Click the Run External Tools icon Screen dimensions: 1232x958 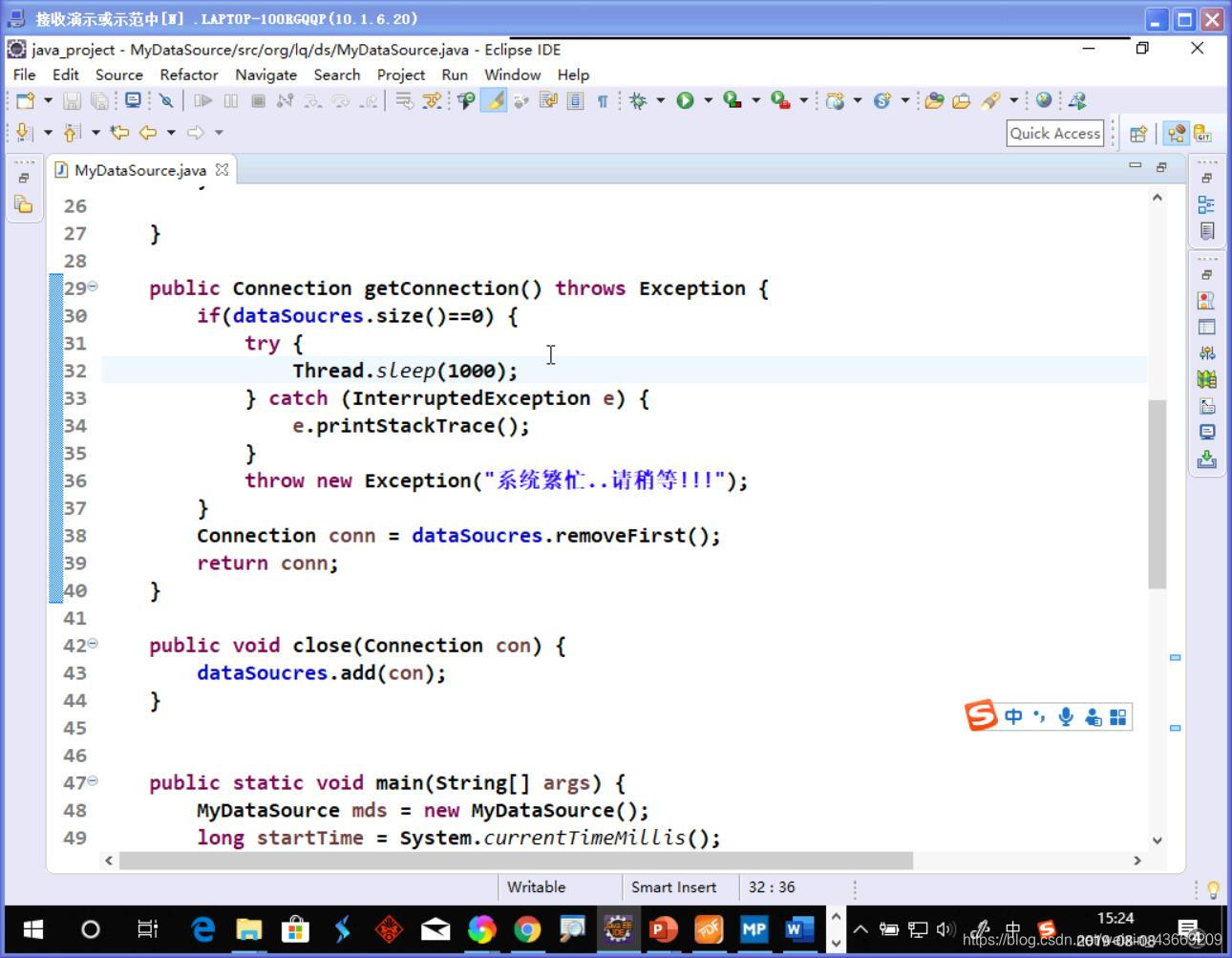coord(780,100)
